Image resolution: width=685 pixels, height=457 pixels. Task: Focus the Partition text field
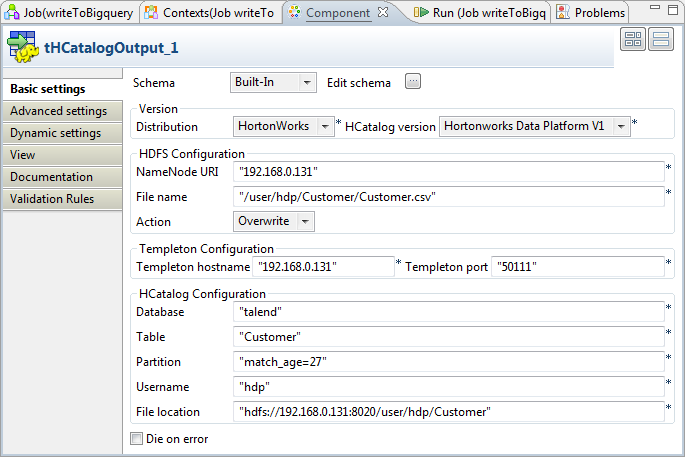point(449,360)
